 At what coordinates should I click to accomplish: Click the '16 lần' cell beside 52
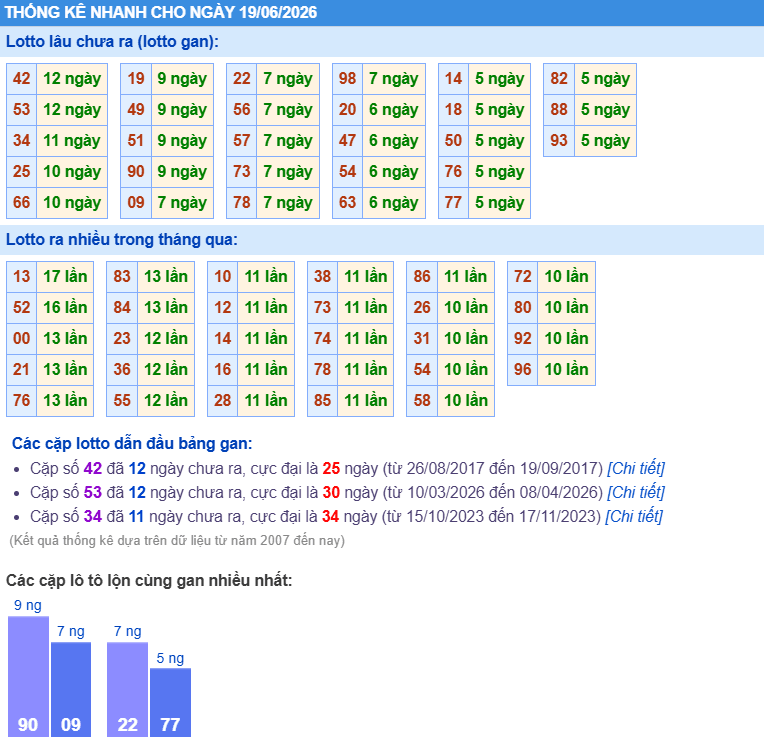65,307
